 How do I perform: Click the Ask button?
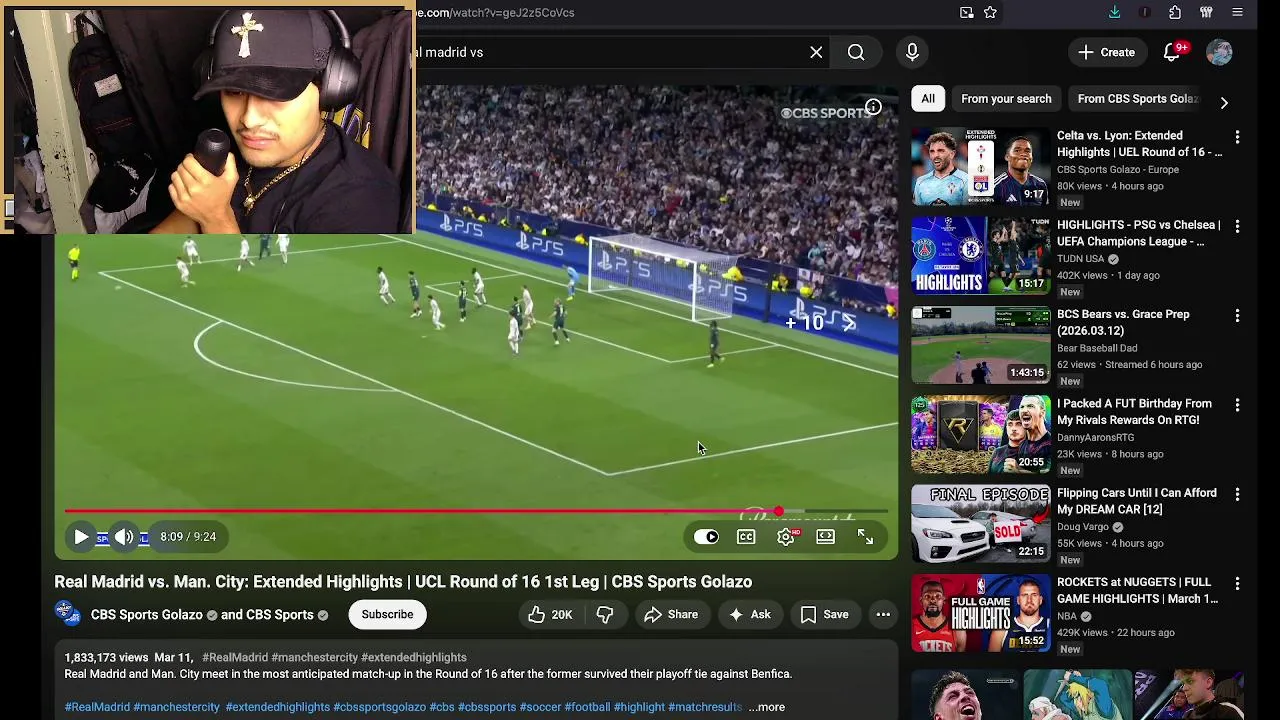tap(749, 614)
